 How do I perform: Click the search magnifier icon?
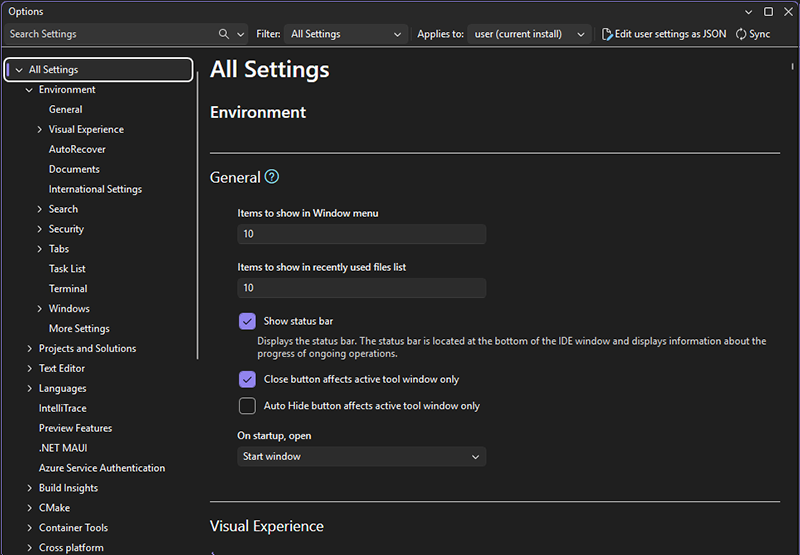click(224, 34)
